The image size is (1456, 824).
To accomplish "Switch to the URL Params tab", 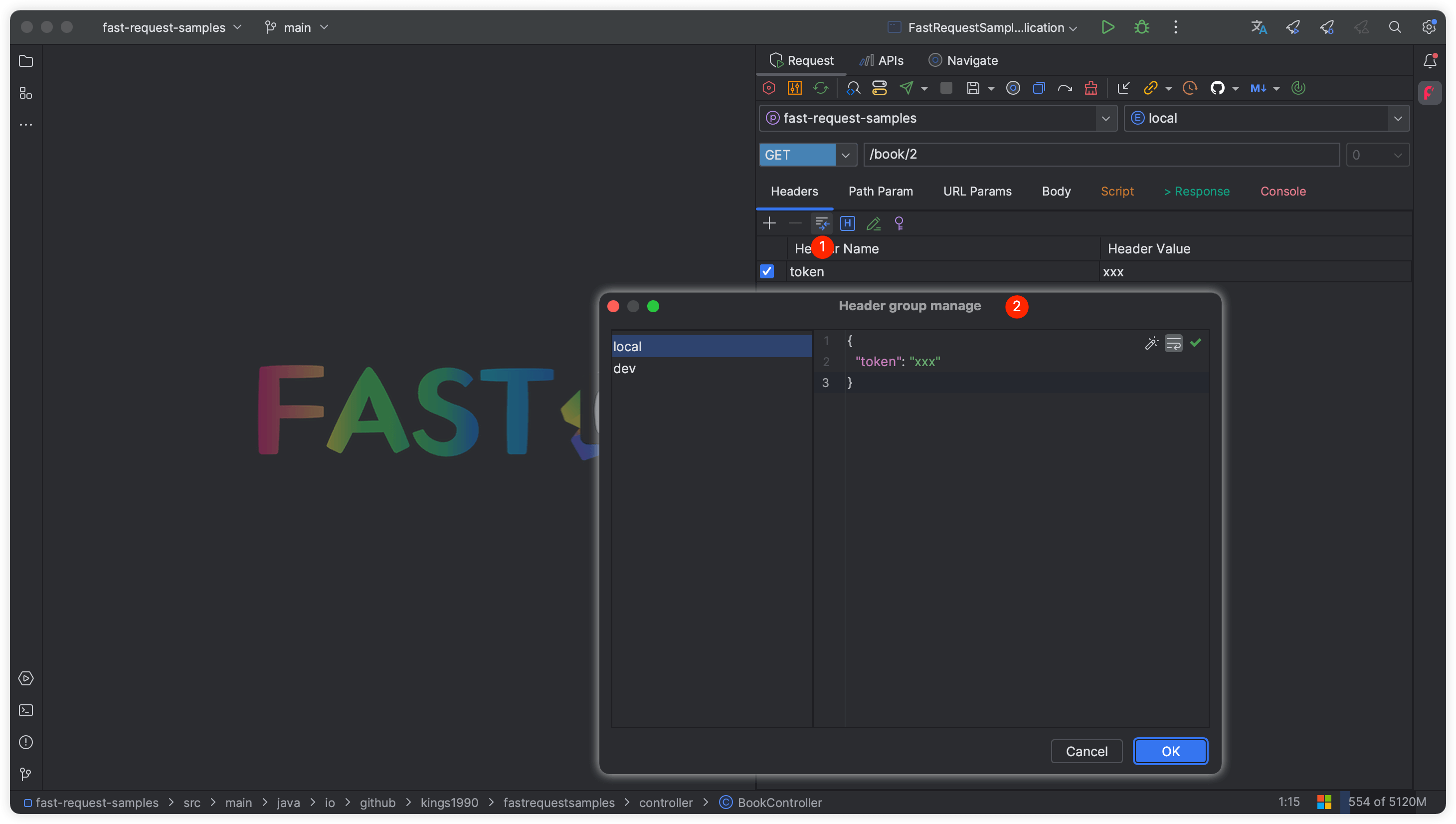I will [977, 192].
